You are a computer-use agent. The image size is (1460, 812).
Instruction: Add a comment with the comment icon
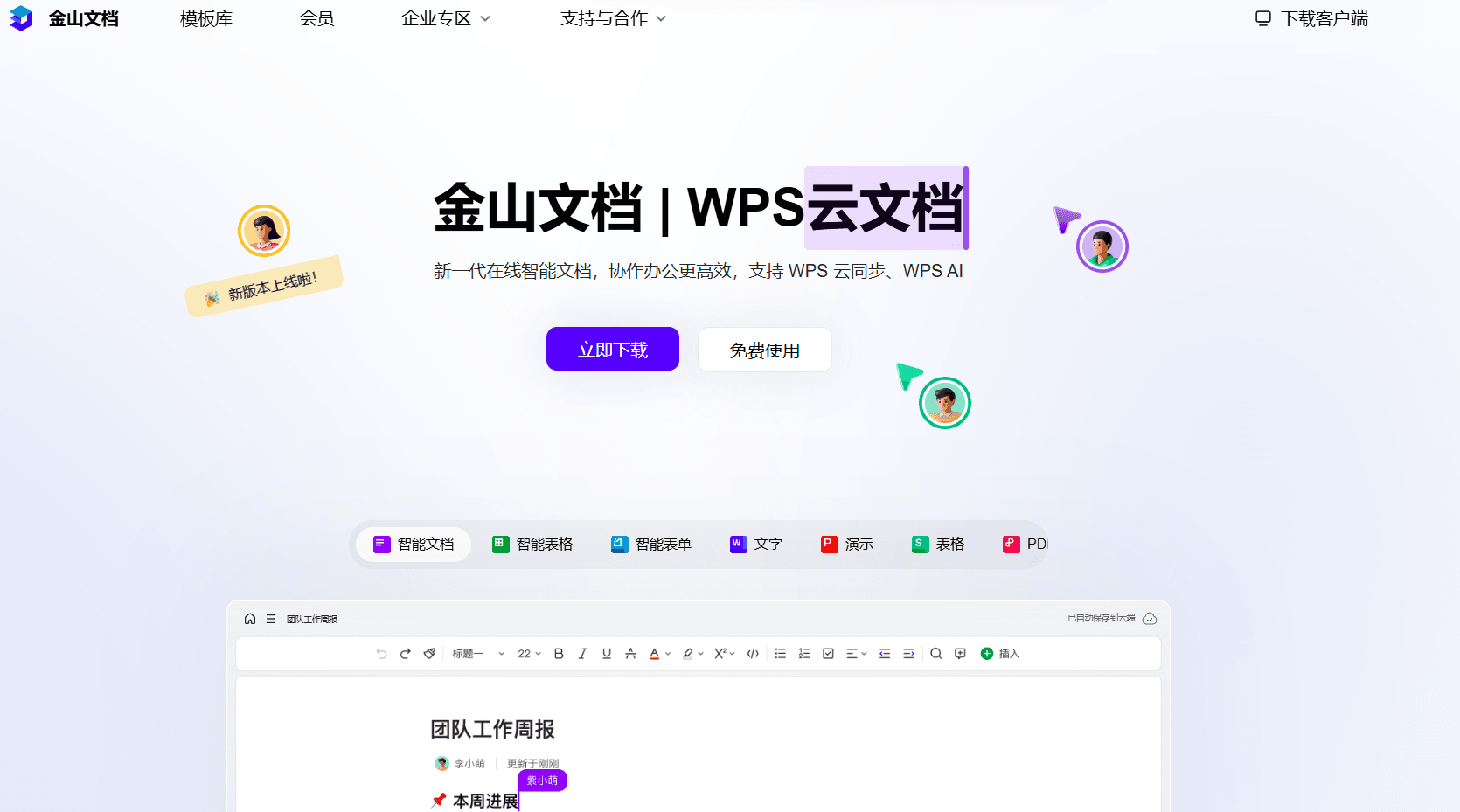point(960,654)
